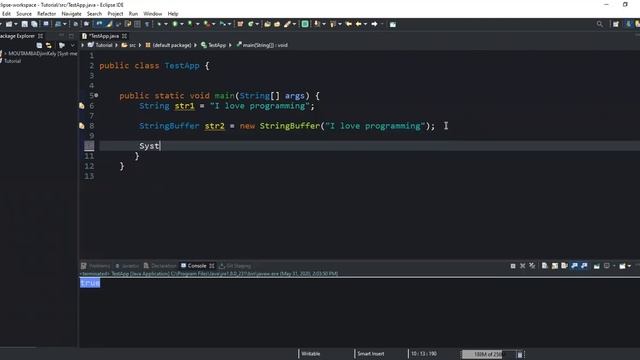Image resolution: width=640 pixels, height=360 pixels.
Task: Open the Source menu
Action: pyautogui.click(x=24, y=14)
